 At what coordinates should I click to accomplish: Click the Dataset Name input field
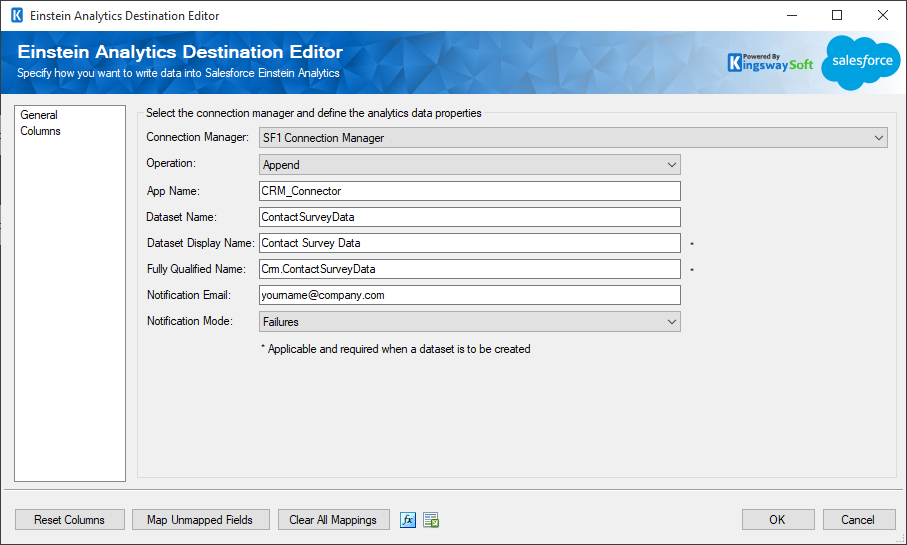click(x=470, y=217)
